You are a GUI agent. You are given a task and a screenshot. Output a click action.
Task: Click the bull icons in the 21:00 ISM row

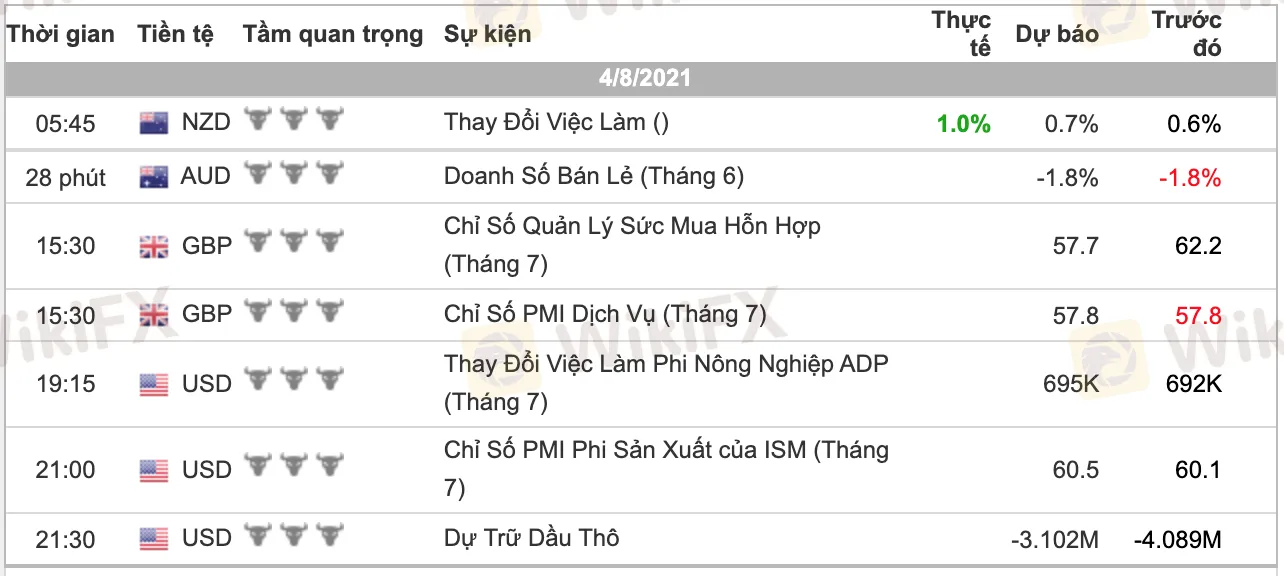point(294,469)
